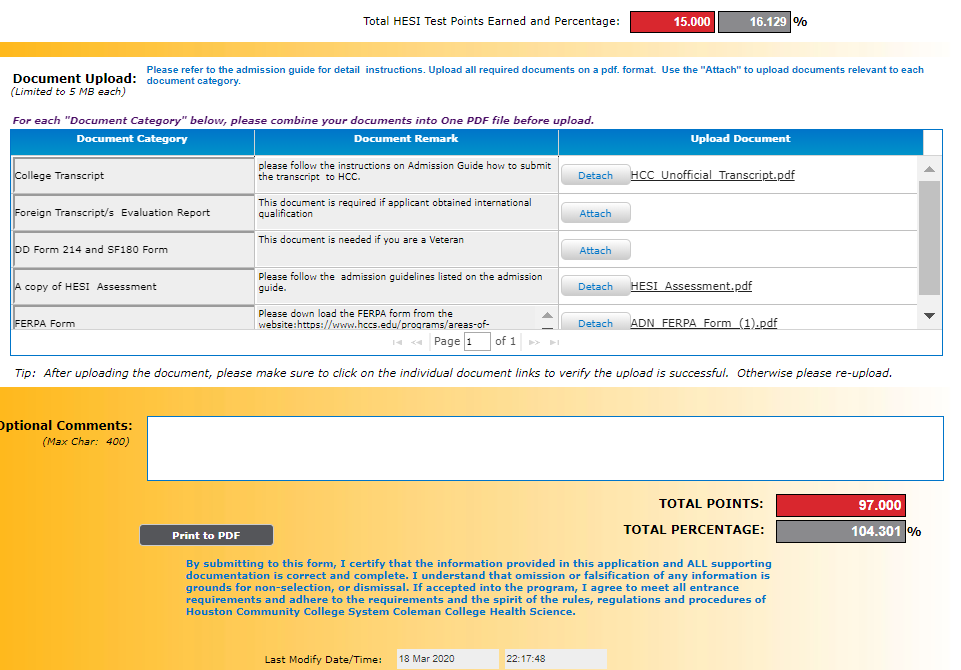Attach the DD Form 214 document
This screenshot has height=670, width=961.
(595, 250)
